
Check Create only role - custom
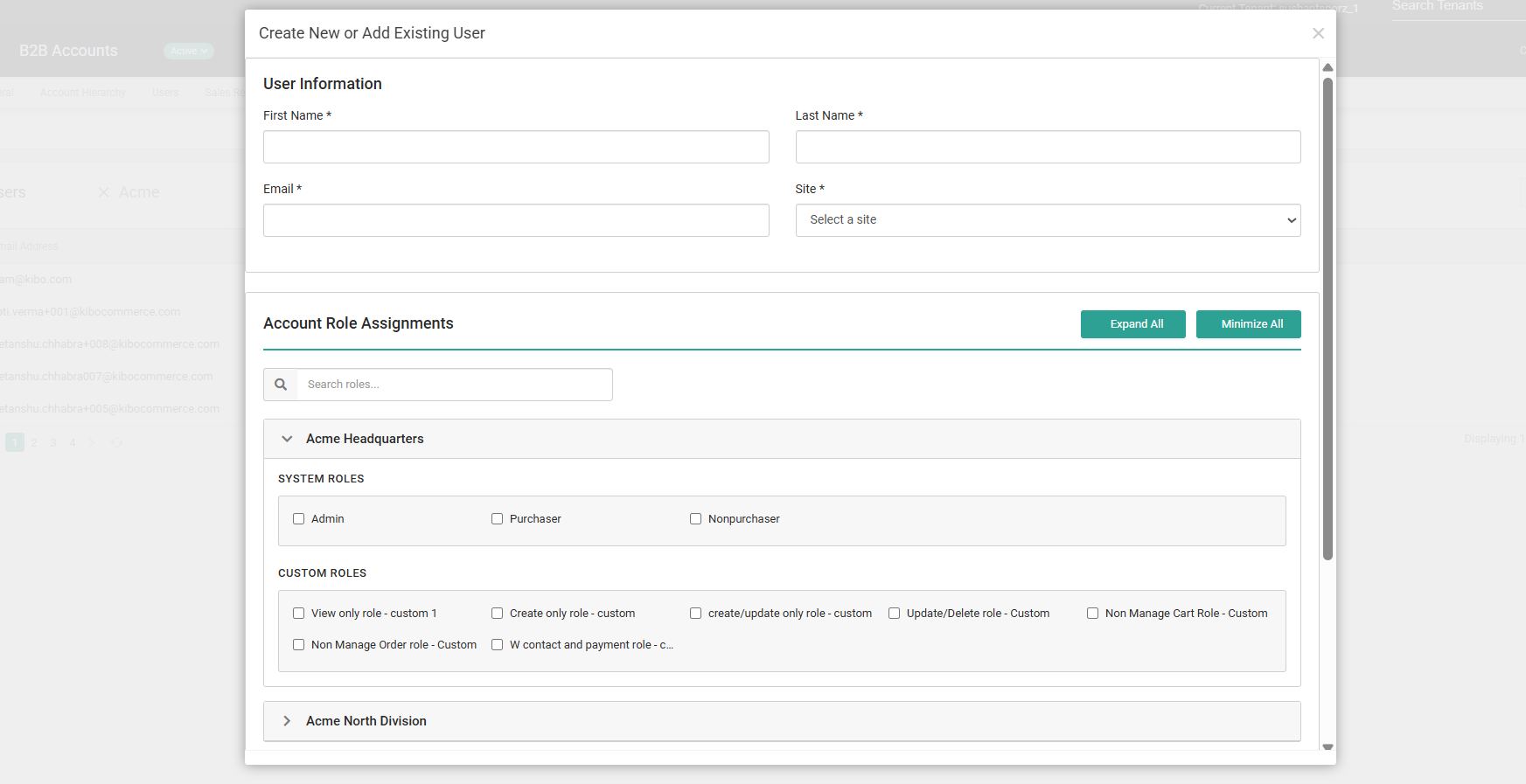pos(498,614)
